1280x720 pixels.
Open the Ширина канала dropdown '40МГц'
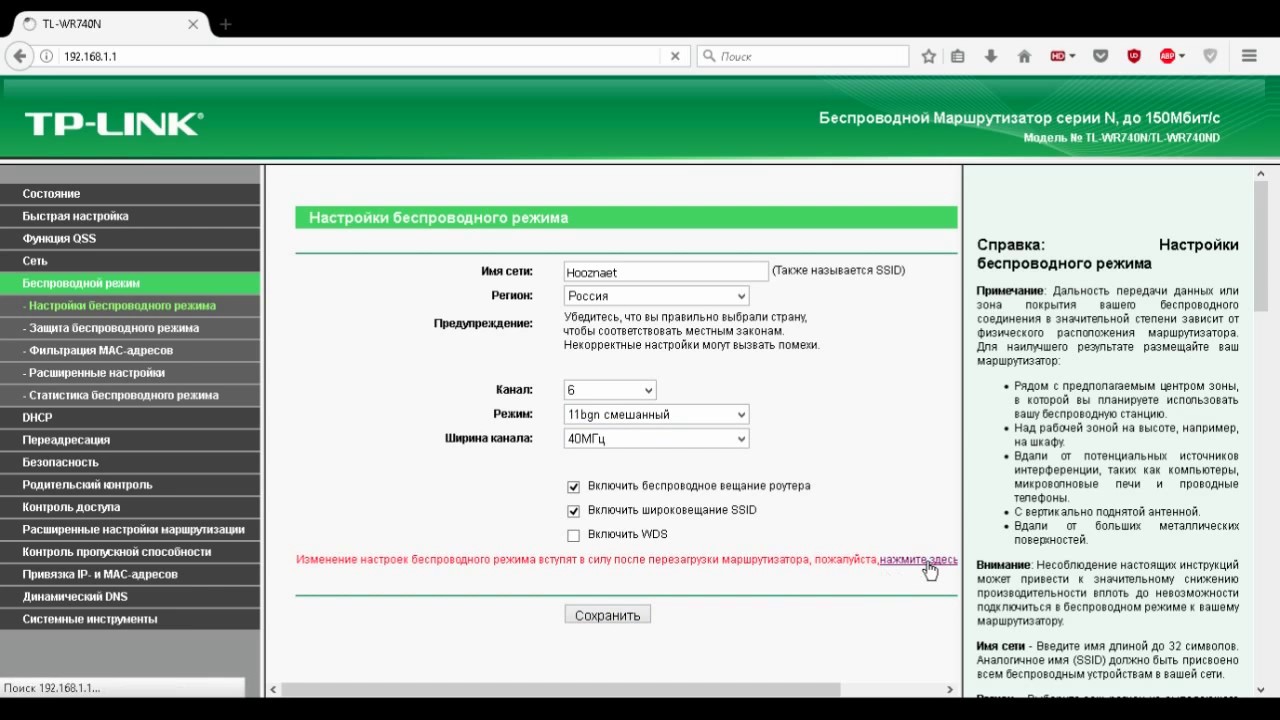pyautogui.click(x=656, y=438)
